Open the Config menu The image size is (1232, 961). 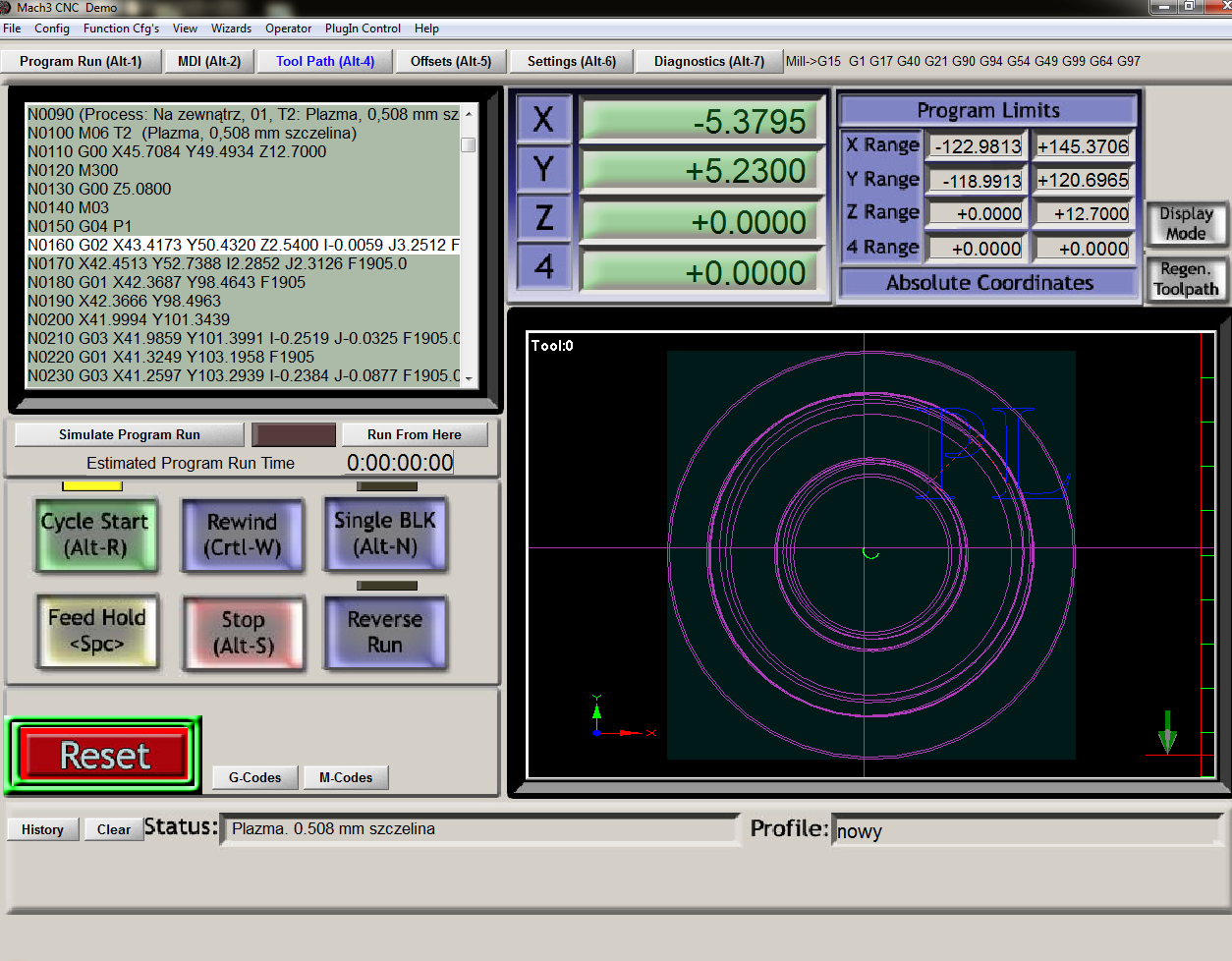pos(52,28)
